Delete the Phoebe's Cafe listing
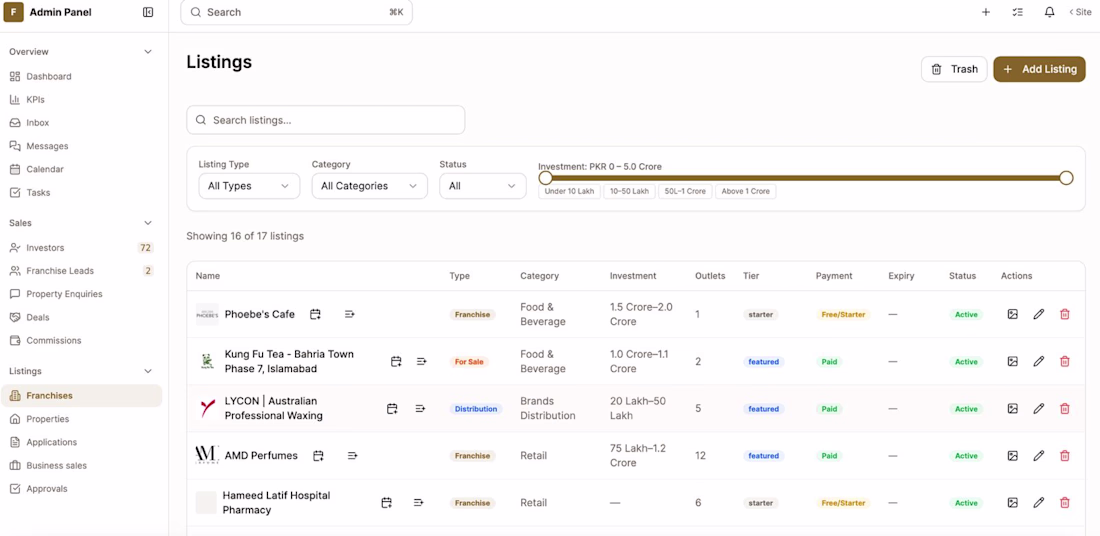The height and width of the screenshot is (536, 1100). (1065, 314)
